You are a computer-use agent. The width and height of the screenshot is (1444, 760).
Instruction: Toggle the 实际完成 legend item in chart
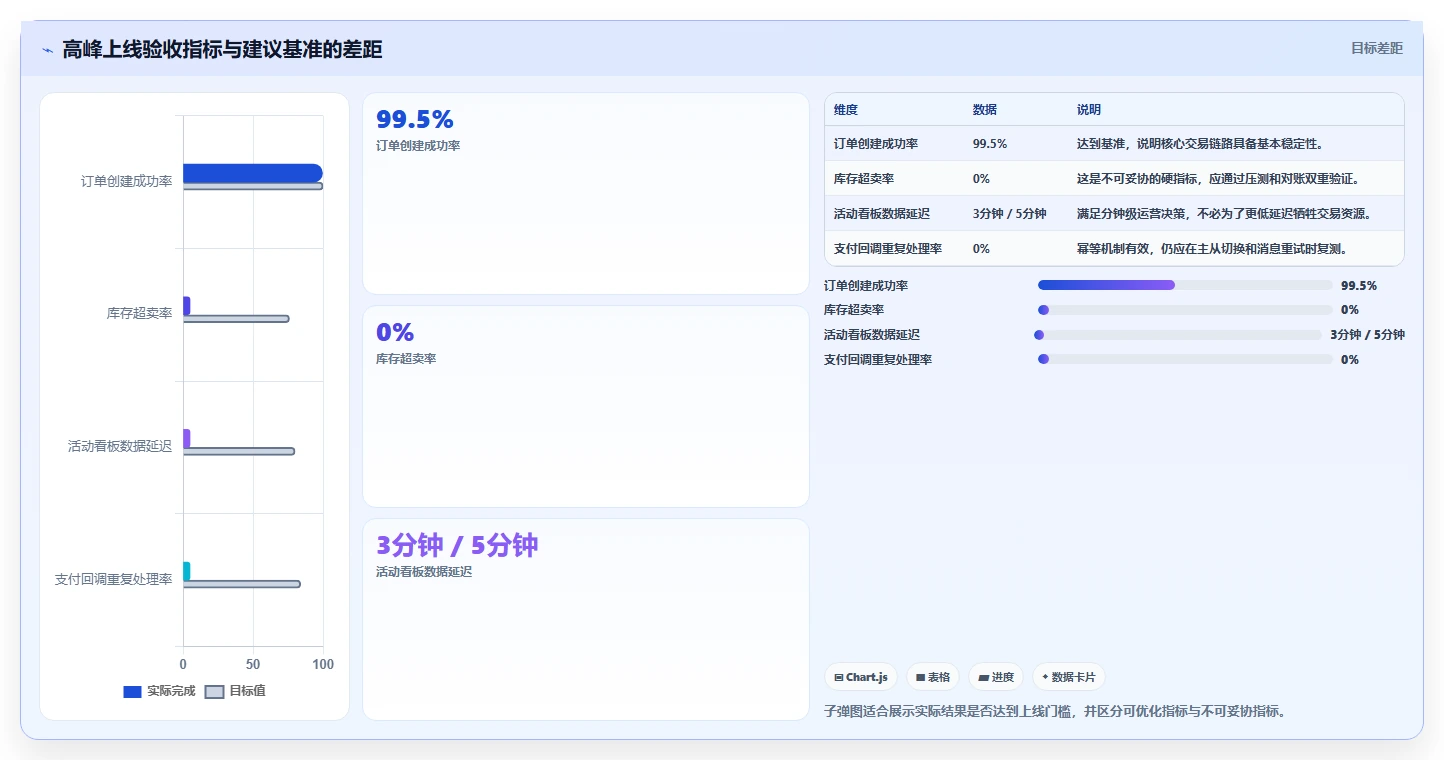pos(159,691)
